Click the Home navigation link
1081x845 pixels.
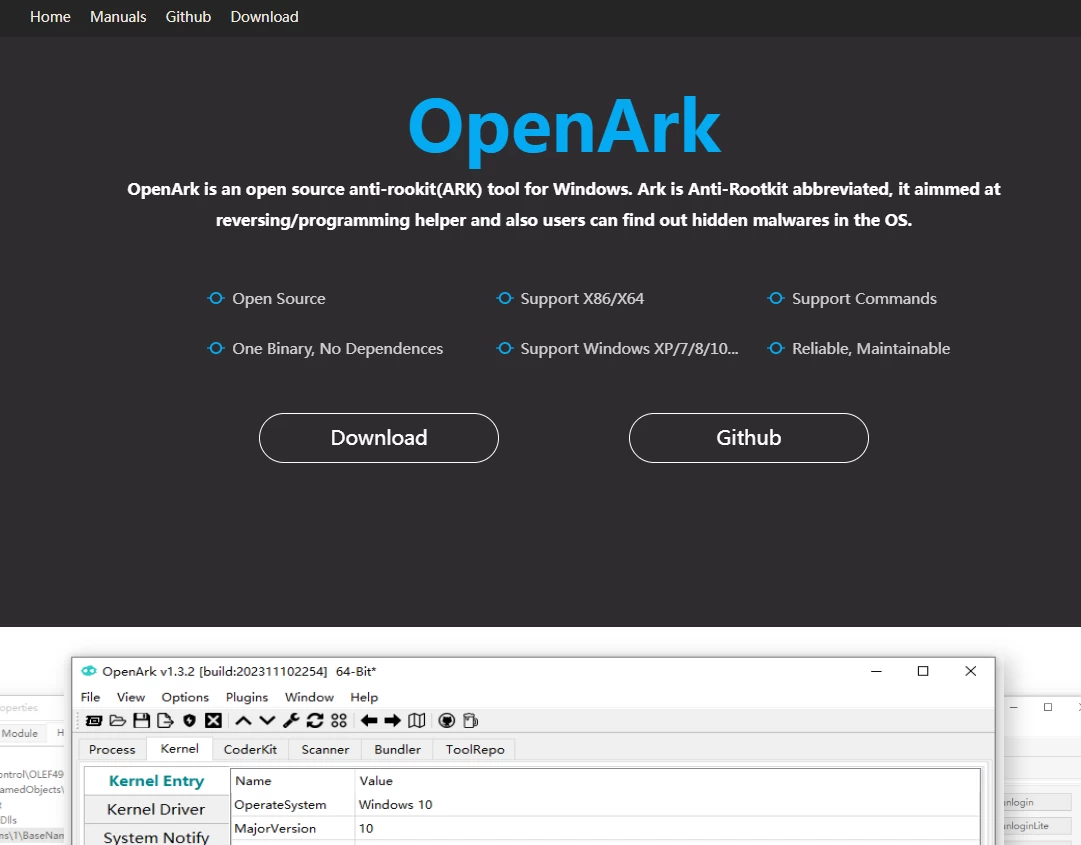[x=50, y=17]
